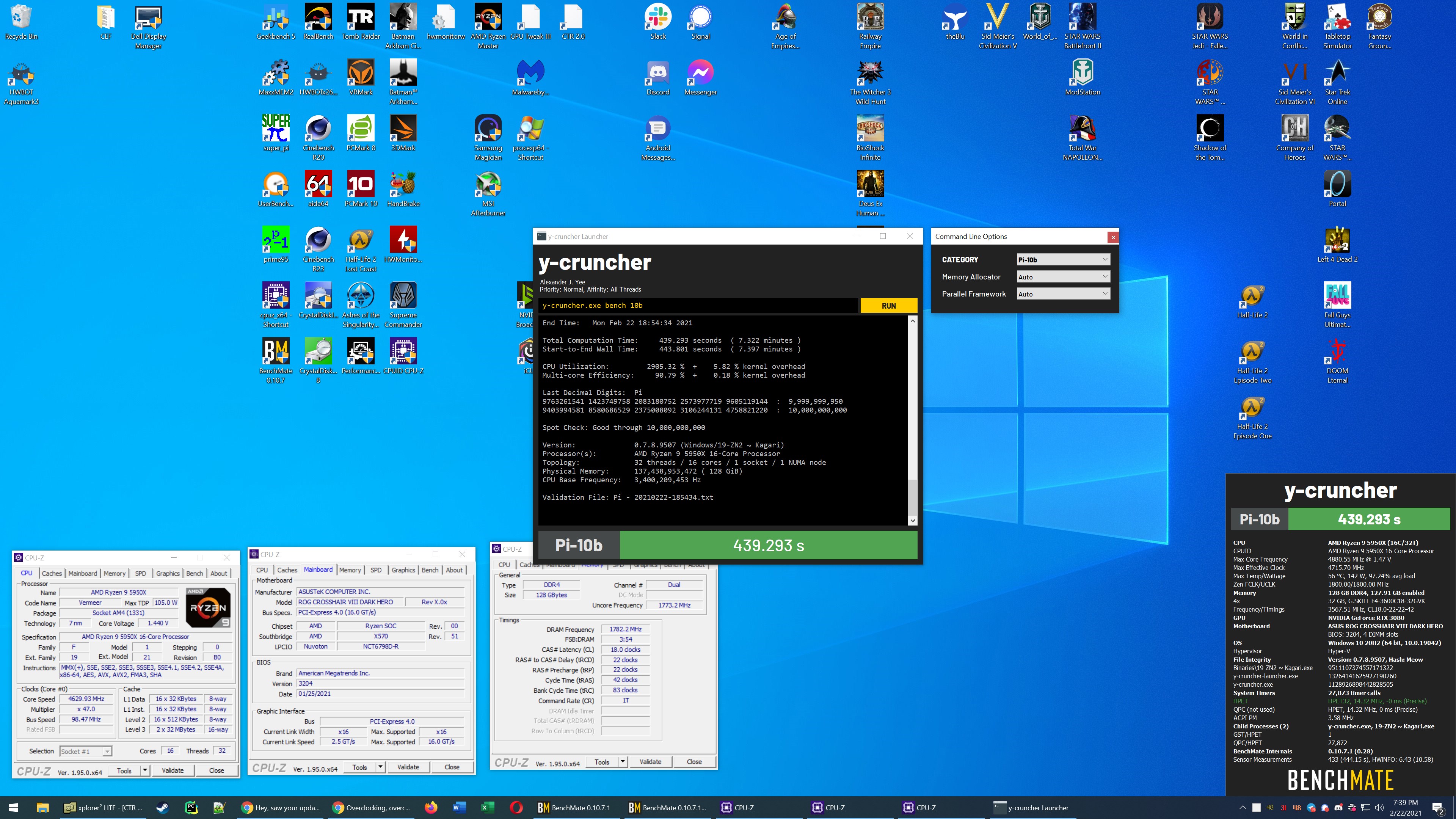Open the 3DMark desktop icon
Screen dimensions: 1456x819
[403, 133]
